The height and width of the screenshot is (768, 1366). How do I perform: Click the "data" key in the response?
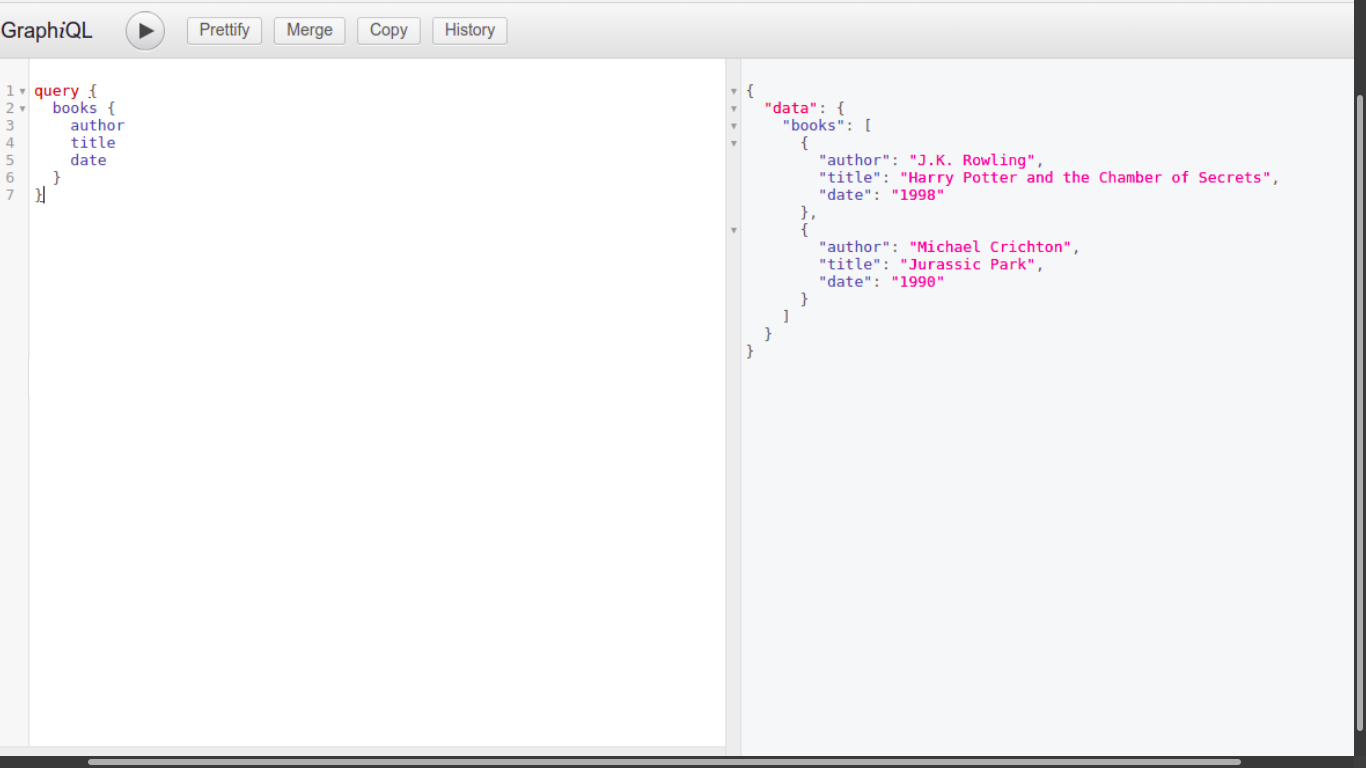pyautogui.click(x=791, y=108)
